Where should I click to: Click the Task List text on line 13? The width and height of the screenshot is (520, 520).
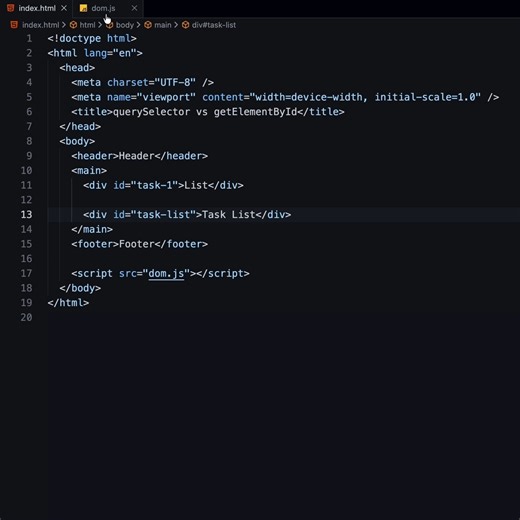(228, 214)
